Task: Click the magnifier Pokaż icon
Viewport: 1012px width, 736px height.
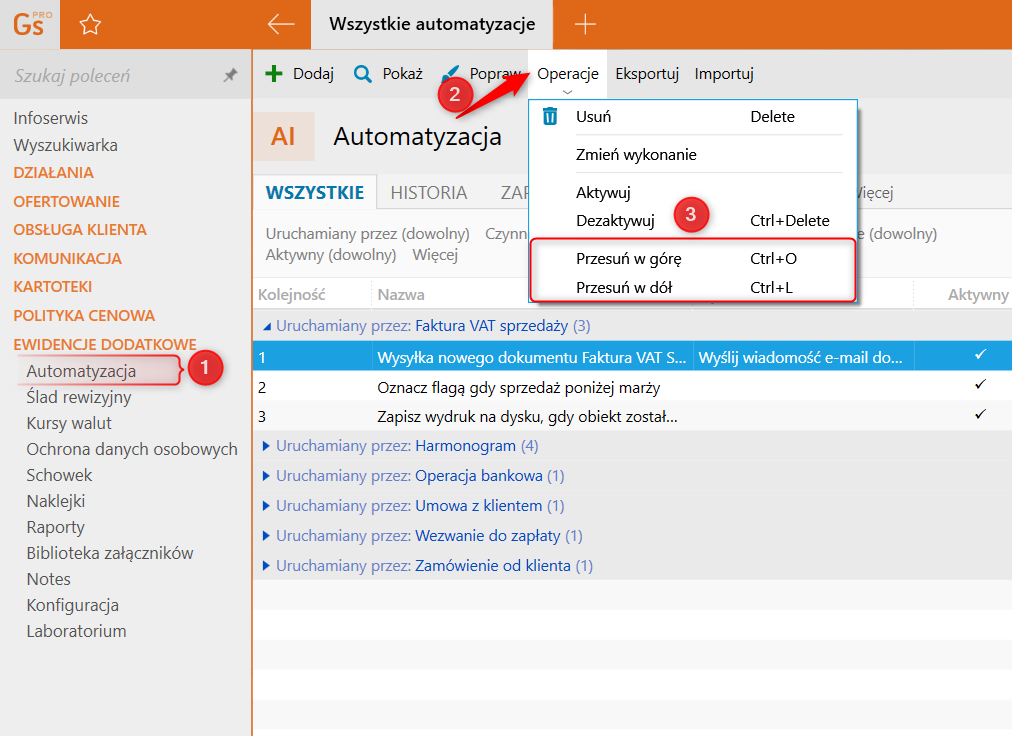Action: pyautogui.click(x=363, y=74)
